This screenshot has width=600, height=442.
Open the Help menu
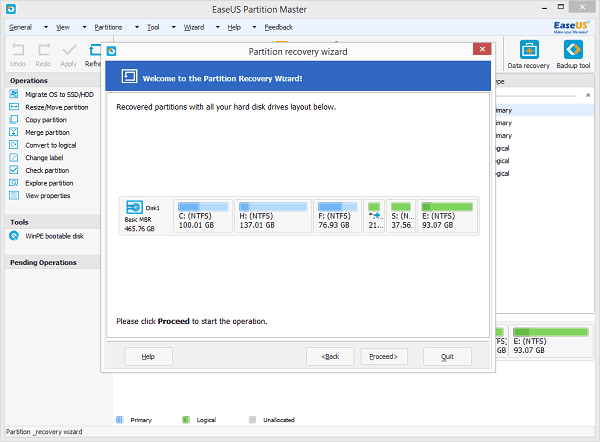[x=234, y=27]
